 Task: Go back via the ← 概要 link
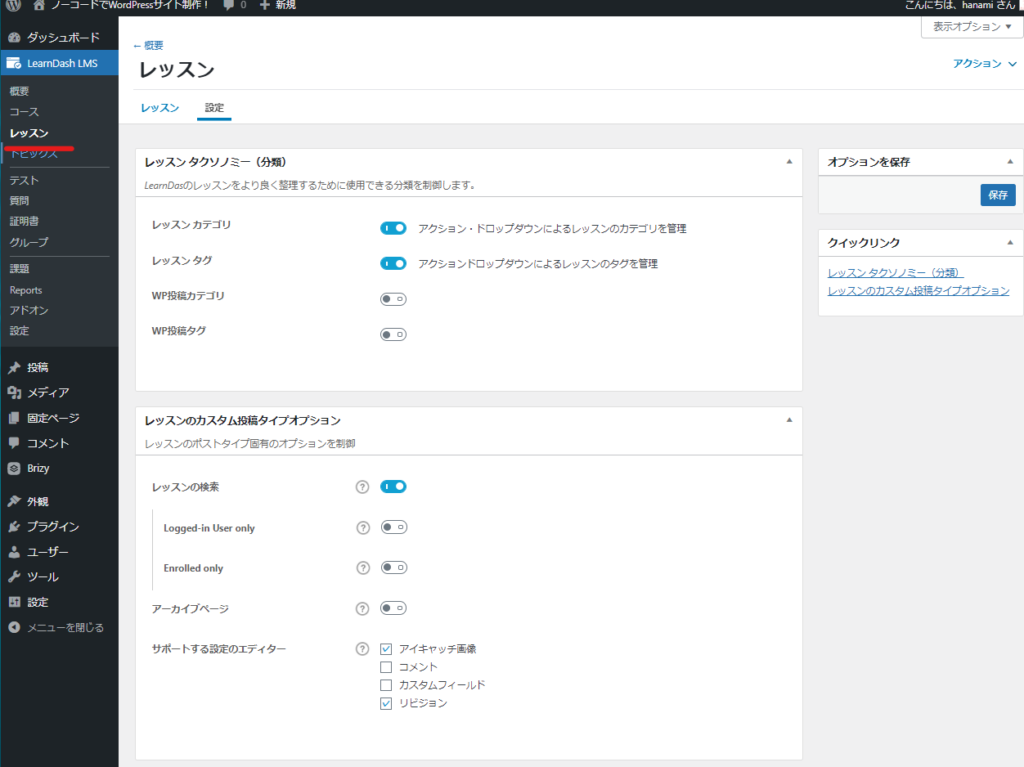(148, 45)
